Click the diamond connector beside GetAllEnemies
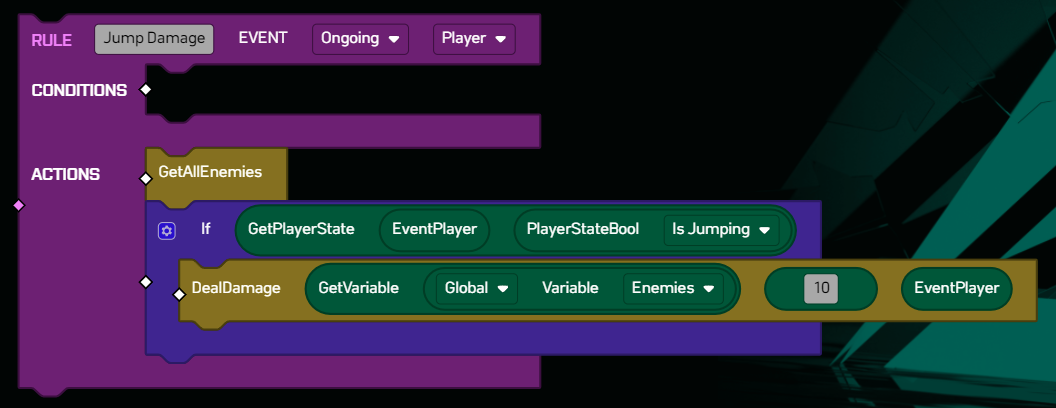Viewport: 1056px width, 408px height. 145,178
